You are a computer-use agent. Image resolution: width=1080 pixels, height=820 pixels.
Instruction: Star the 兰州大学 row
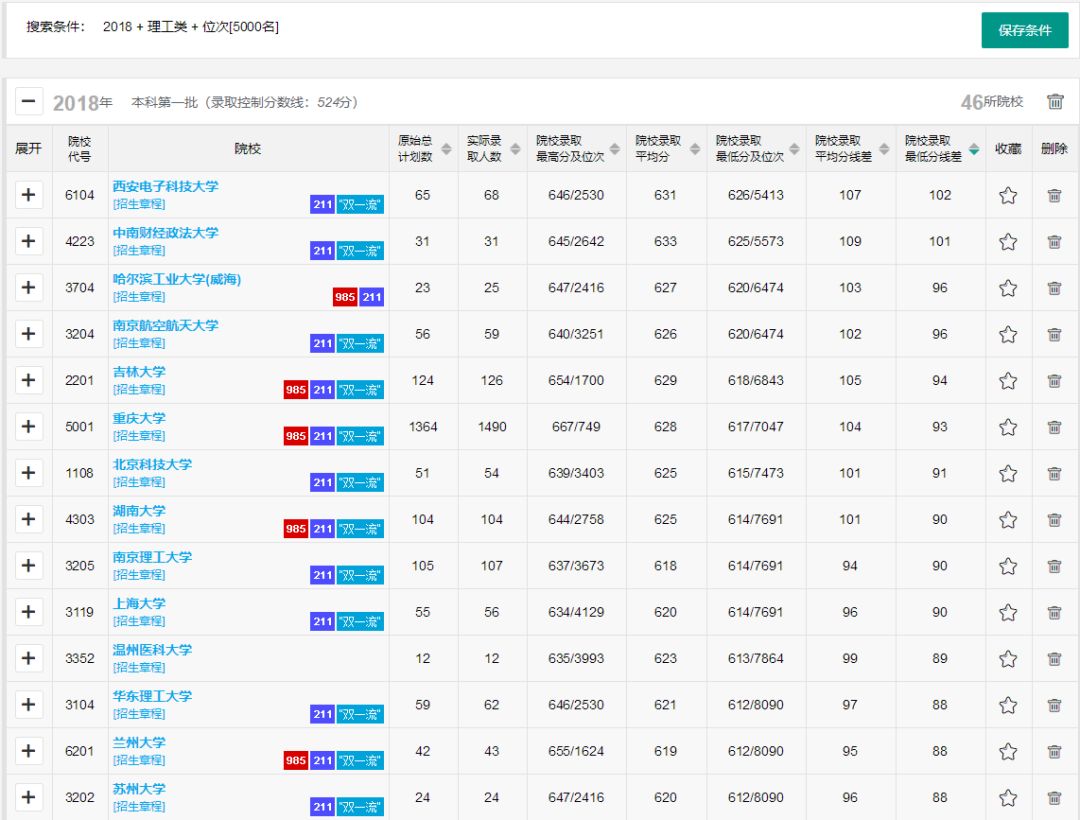[x=1008, y=751]
